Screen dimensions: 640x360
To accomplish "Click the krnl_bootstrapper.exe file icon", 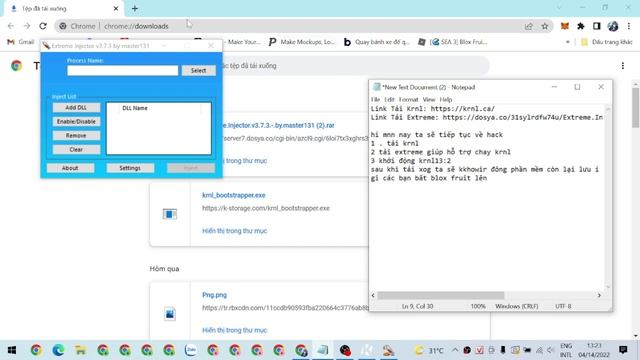I will (x=170, y=214).
